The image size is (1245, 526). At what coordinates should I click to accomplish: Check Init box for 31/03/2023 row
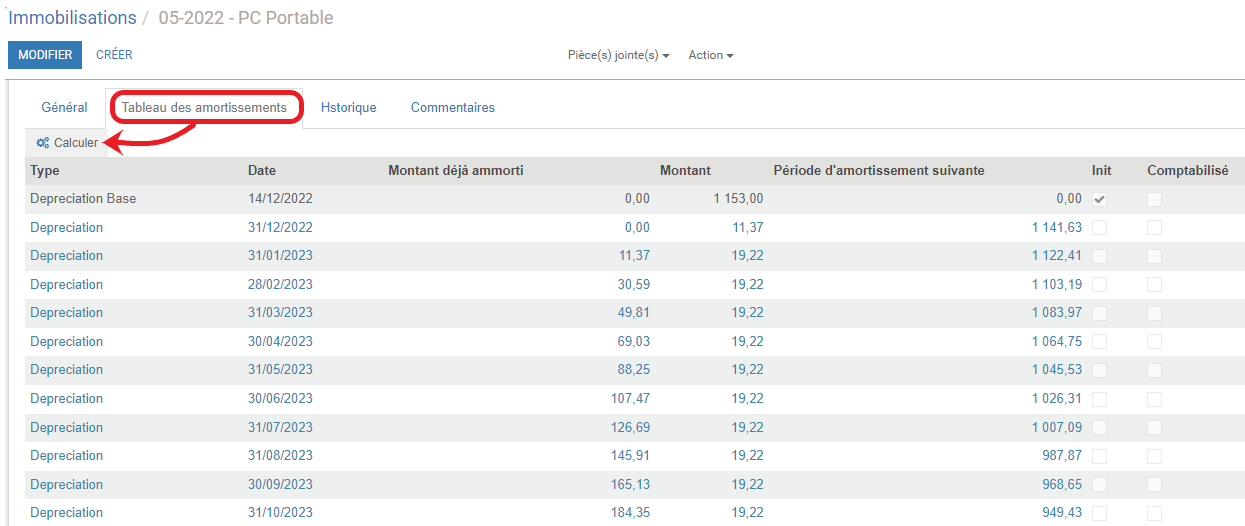pyautogui.click(x=1100, y=313)
